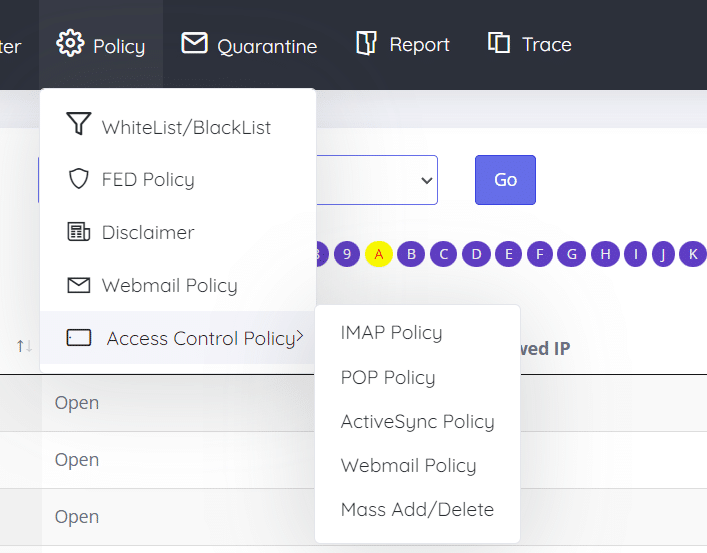Click the FED Policy shield icon
The image size is (707, 553).
tap(78, 180)
